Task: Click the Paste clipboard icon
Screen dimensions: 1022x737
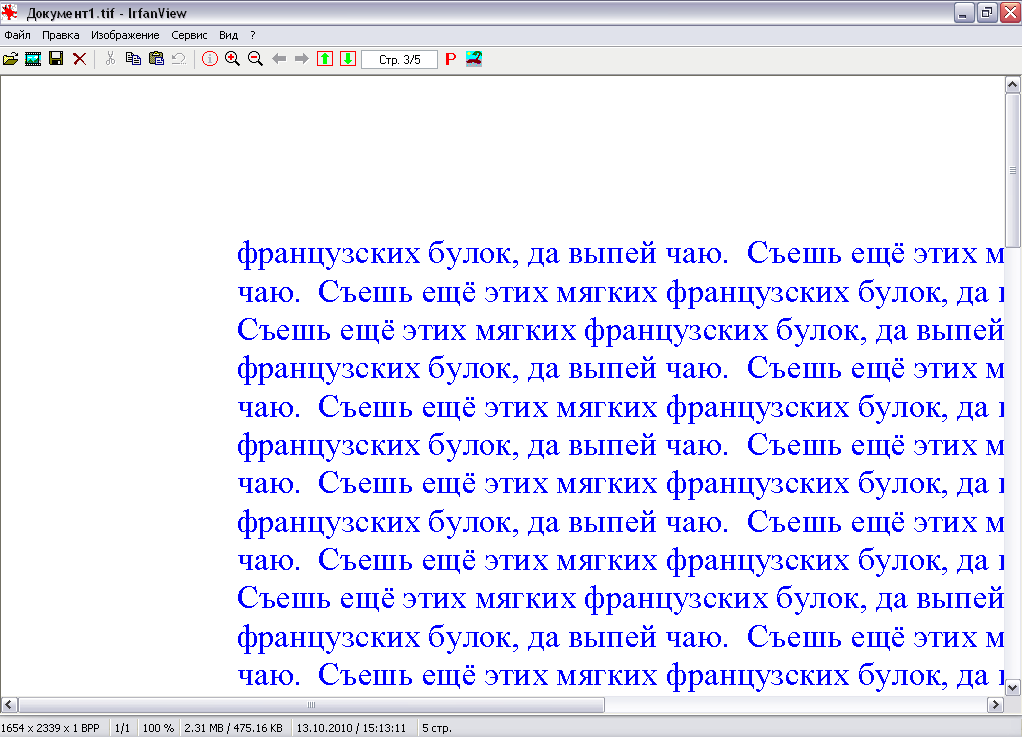Action: coord(156,60)
